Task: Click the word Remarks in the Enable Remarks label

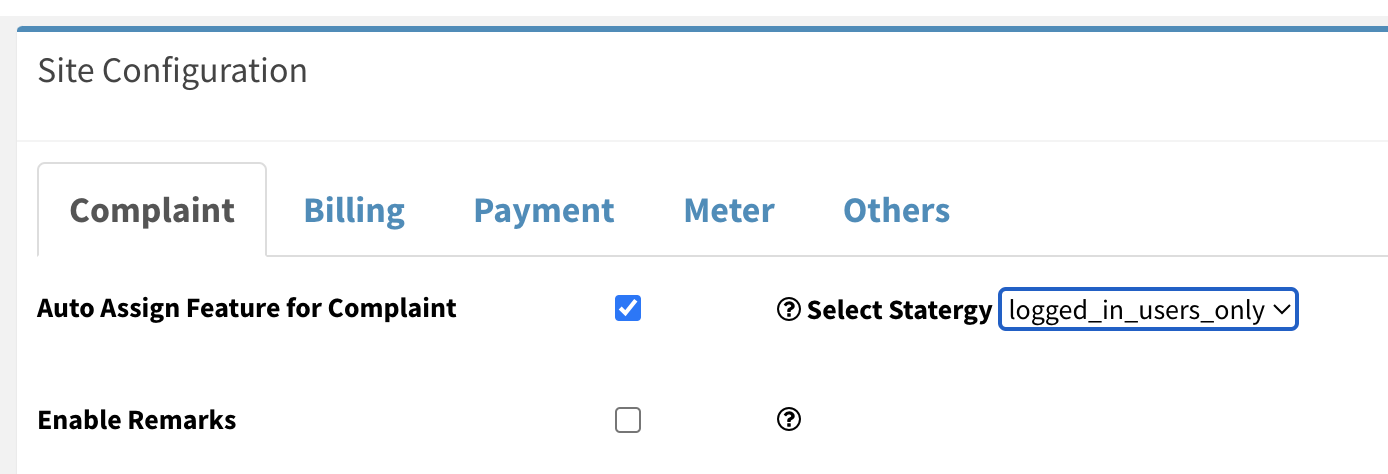Action: click(x=187, y=420)
